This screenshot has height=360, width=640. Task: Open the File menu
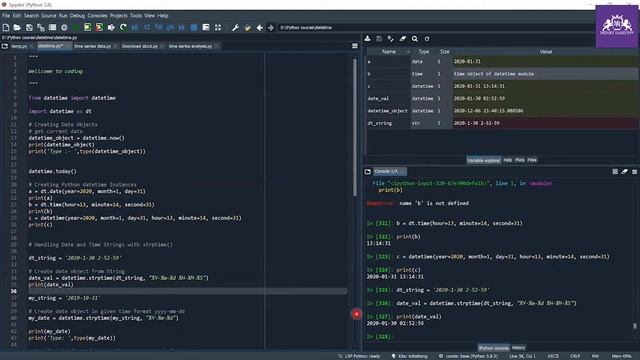pos(6,16)
